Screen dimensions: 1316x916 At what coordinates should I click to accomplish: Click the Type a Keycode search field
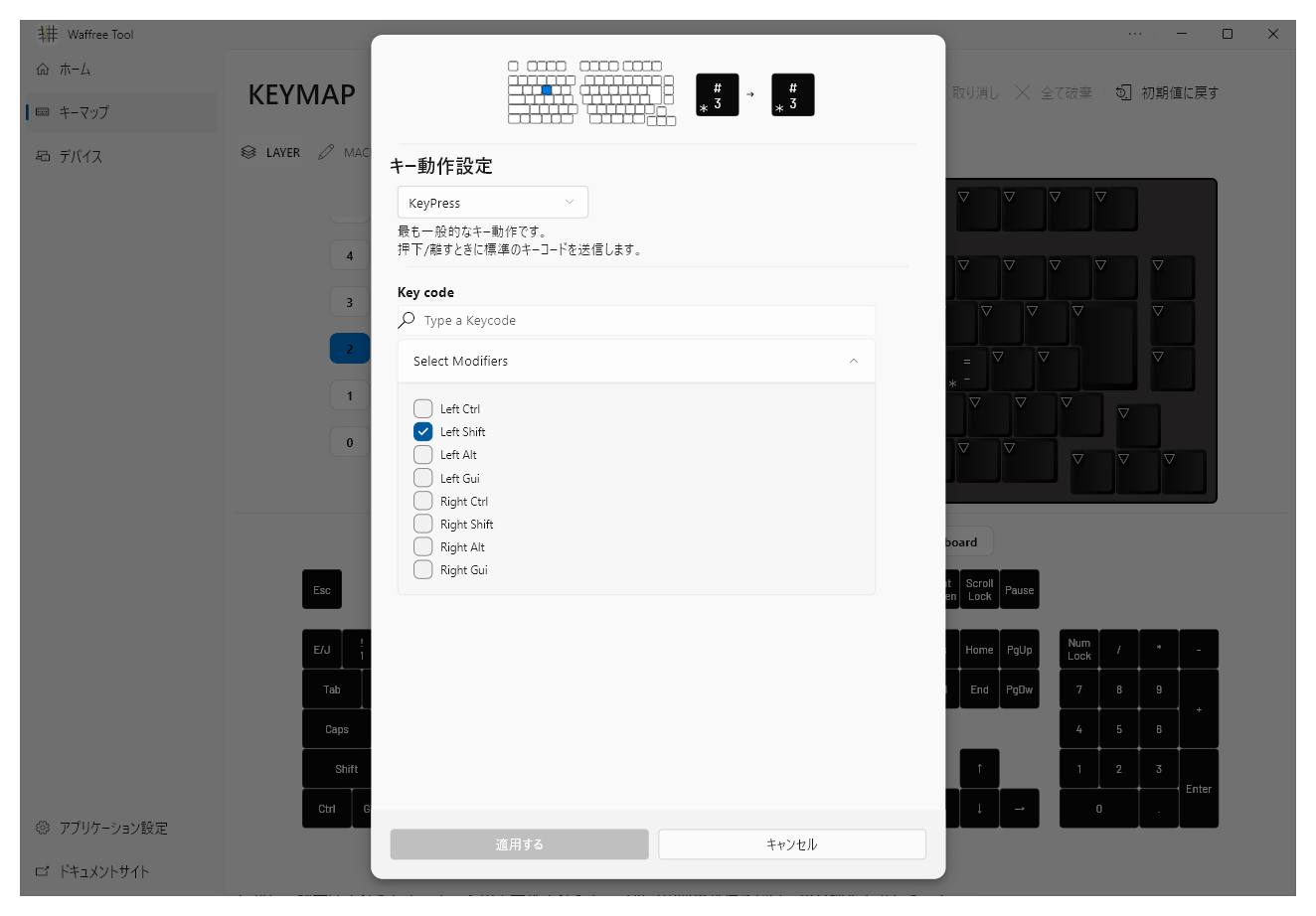click(636, 320)
